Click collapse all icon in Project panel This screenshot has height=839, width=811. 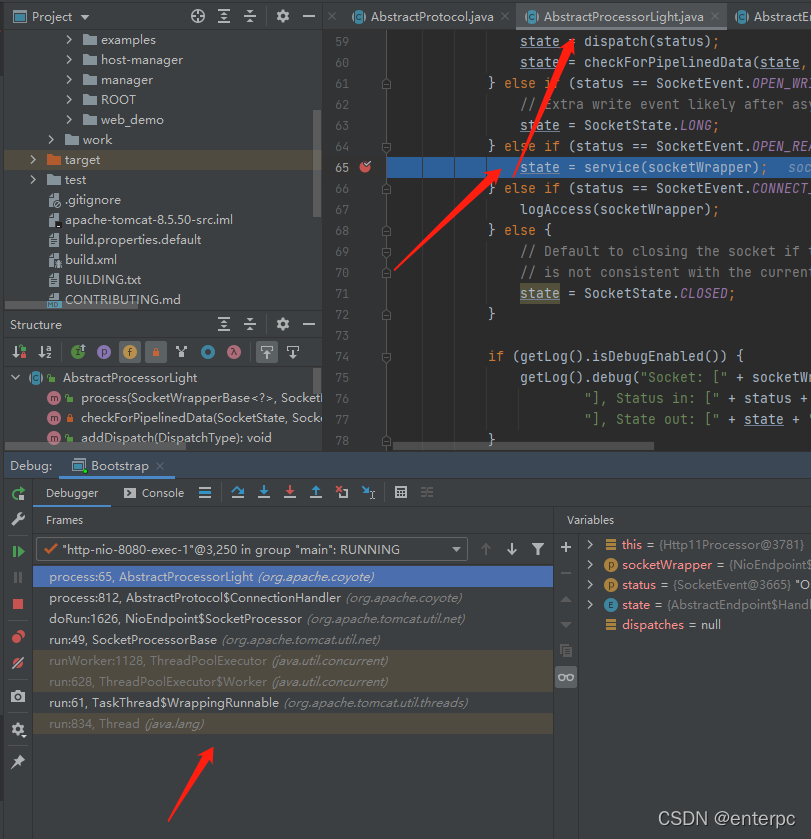click(x=250, y=17)
